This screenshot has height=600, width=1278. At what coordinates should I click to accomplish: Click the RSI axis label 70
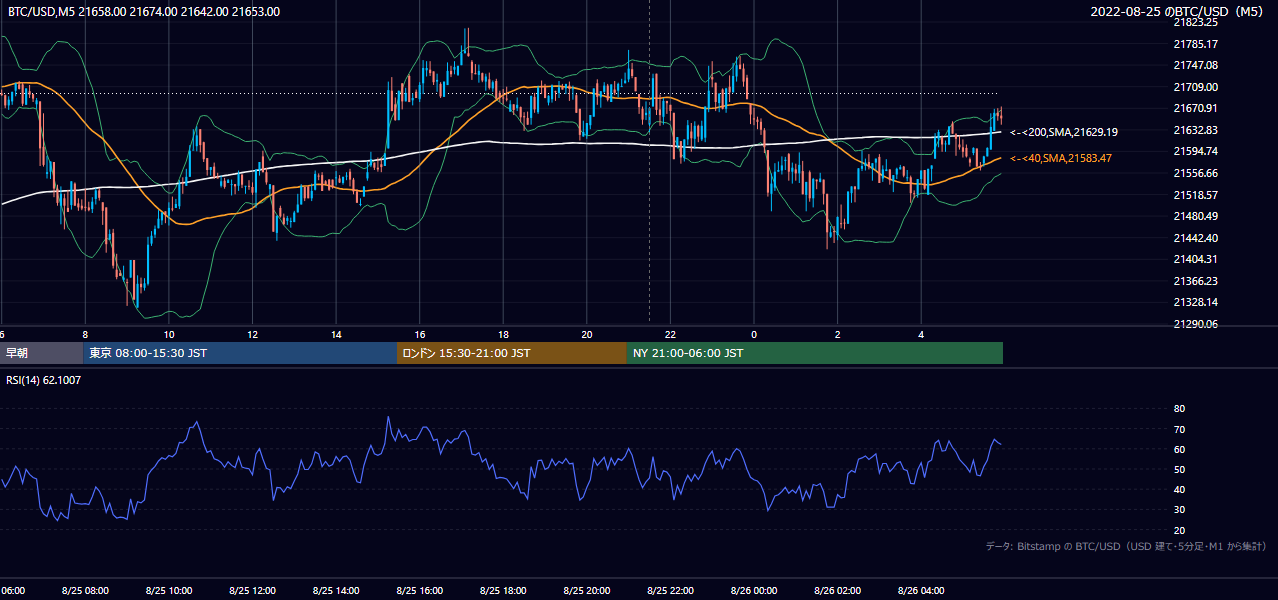tap(1179, 429)
